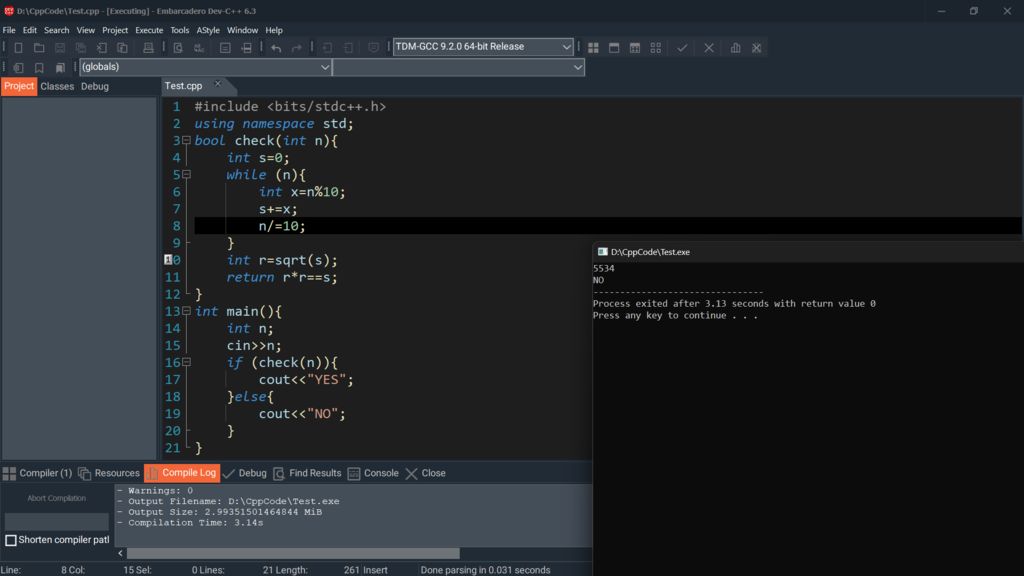Select the Compile Log tab

click(x=182, y=473)
